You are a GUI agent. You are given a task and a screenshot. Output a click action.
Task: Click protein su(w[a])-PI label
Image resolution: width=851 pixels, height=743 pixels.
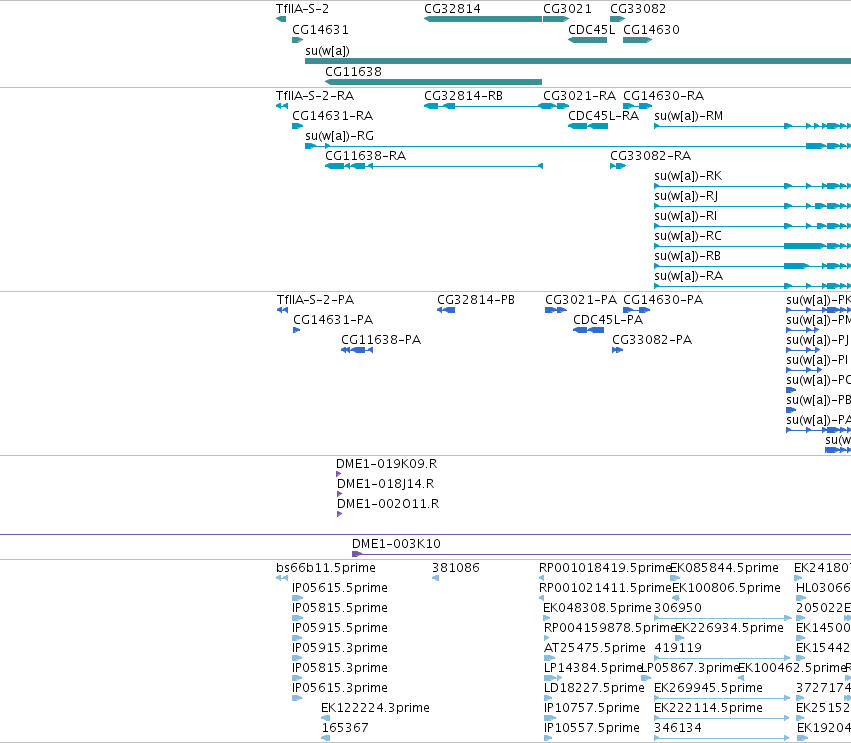817,360
